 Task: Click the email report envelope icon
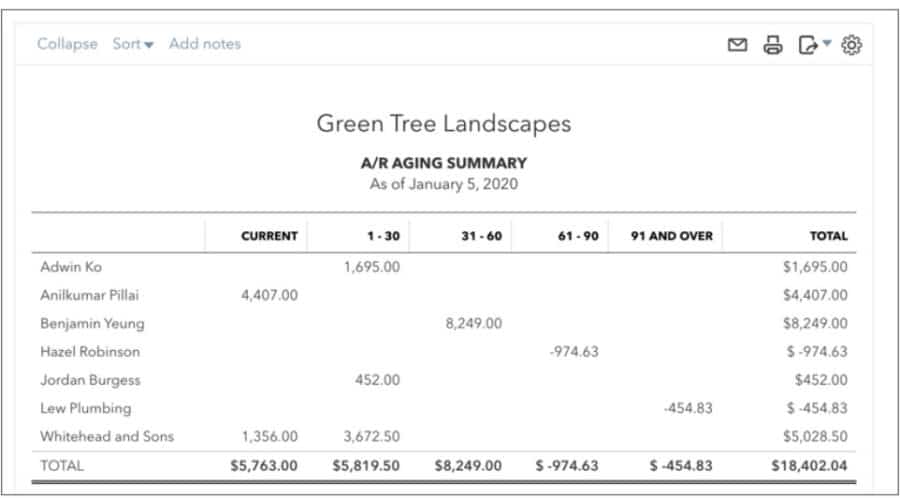click(x=737, y=45)
